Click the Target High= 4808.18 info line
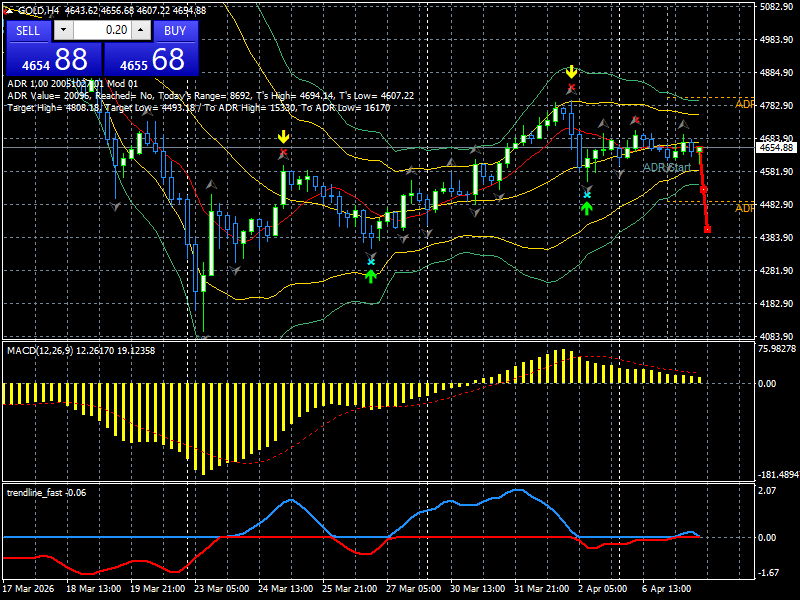Screen dimensions: 800x600 point(198,108)
